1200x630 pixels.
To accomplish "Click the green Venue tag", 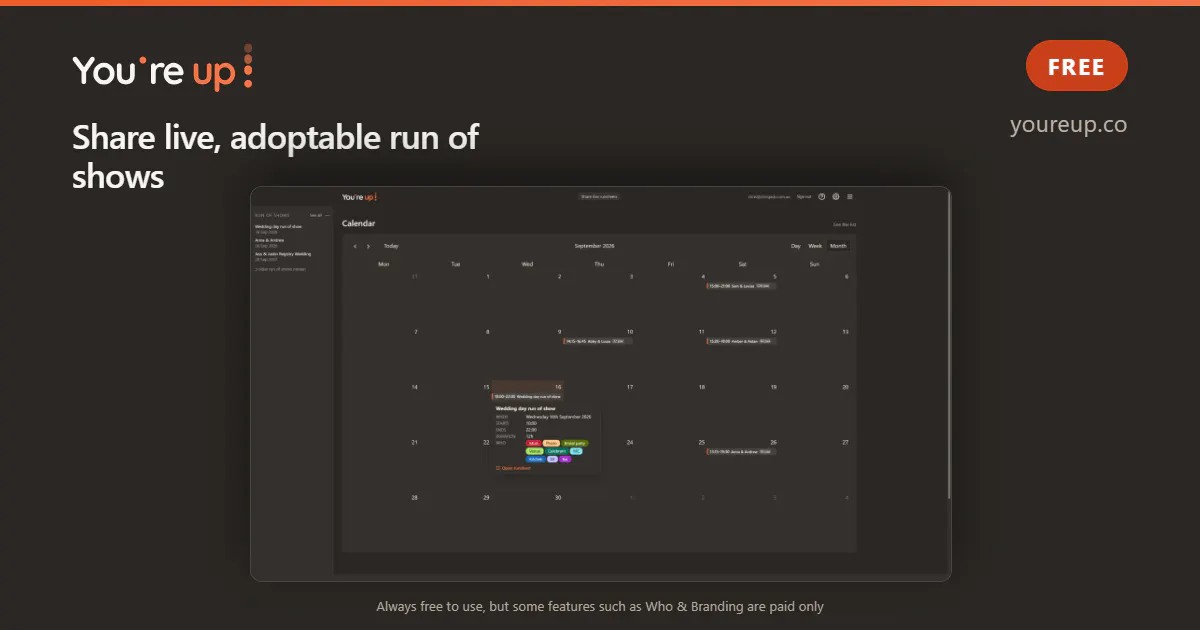I will tap(535, 451).
